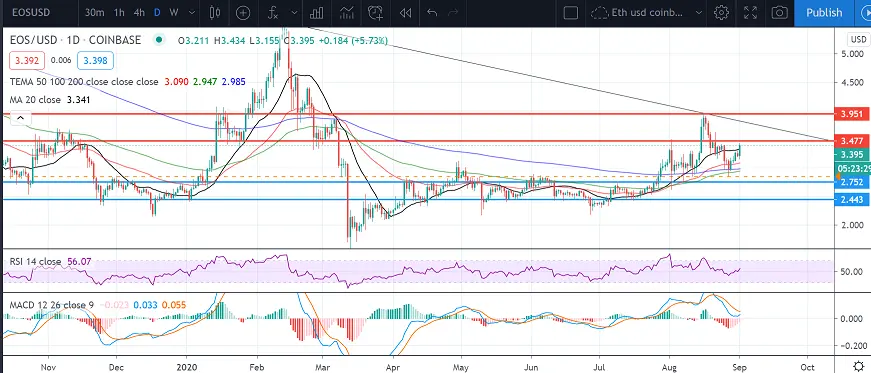Select the 30m timeframe
This screenshot has width=871, height=373.
tap(94, 12)
